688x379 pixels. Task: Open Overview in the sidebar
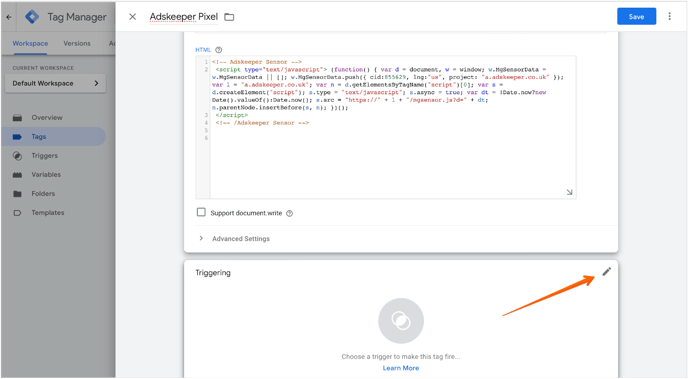47,118
